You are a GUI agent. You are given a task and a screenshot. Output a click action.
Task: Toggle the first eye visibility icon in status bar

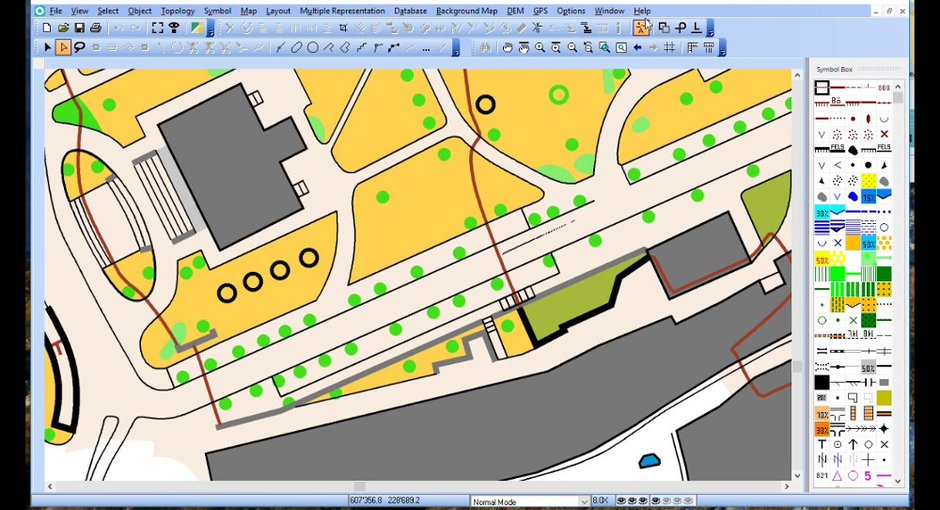622,500
